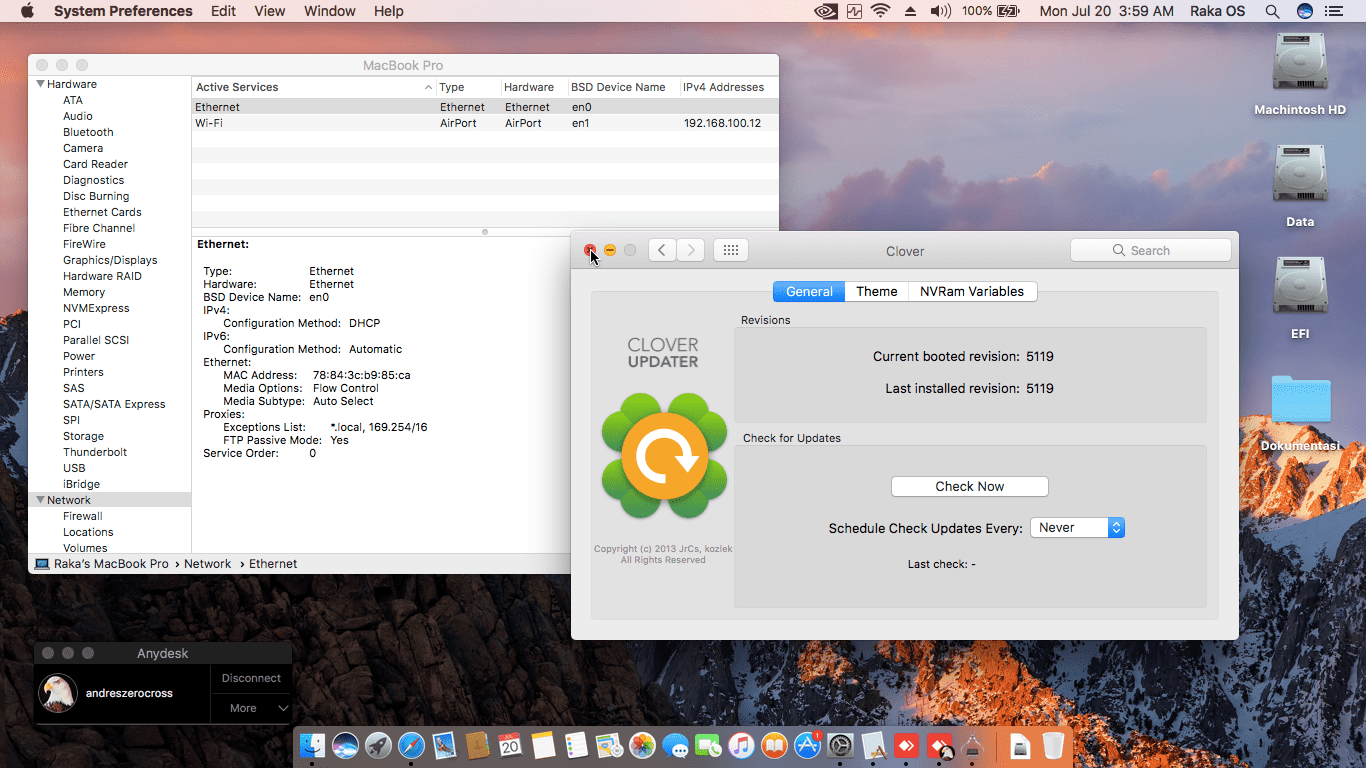
Task: Collapse the Hardware section triangle
Action: pos(41,84)
